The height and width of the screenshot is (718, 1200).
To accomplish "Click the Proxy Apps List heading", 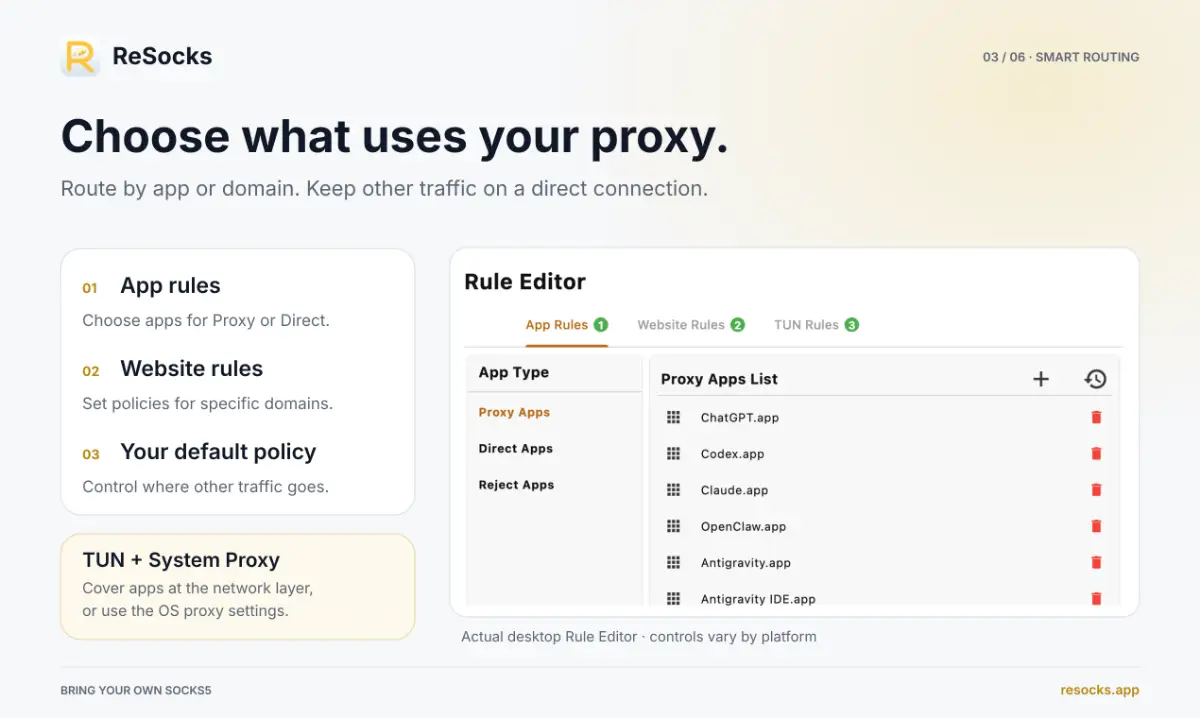I will coord(719,379).
